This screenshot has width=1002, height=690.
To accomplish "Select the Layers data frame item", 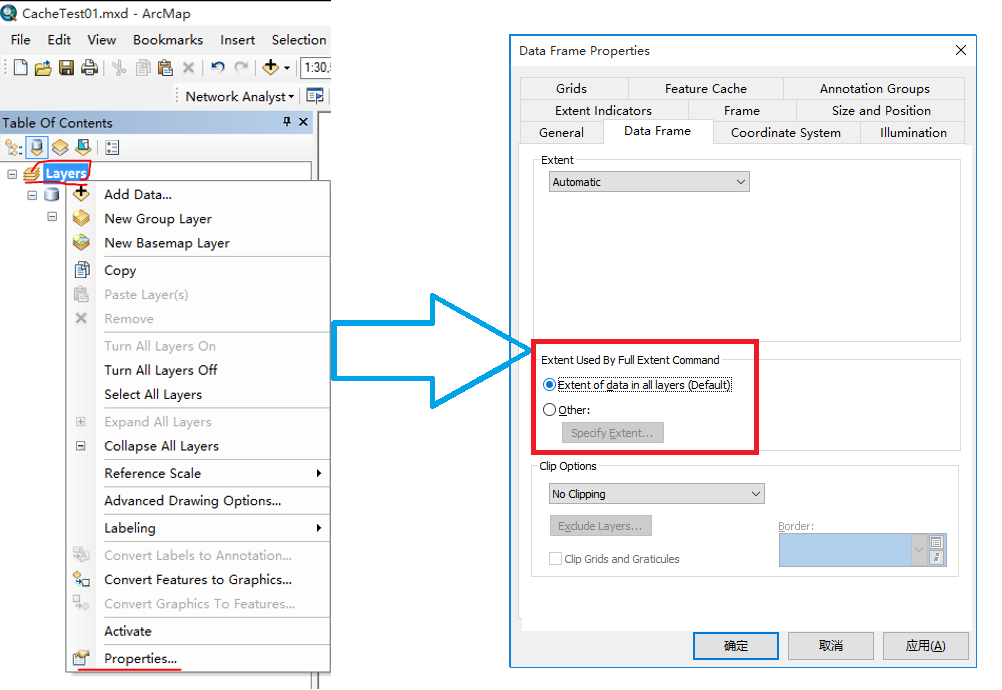I will click(x=66, y=173).
